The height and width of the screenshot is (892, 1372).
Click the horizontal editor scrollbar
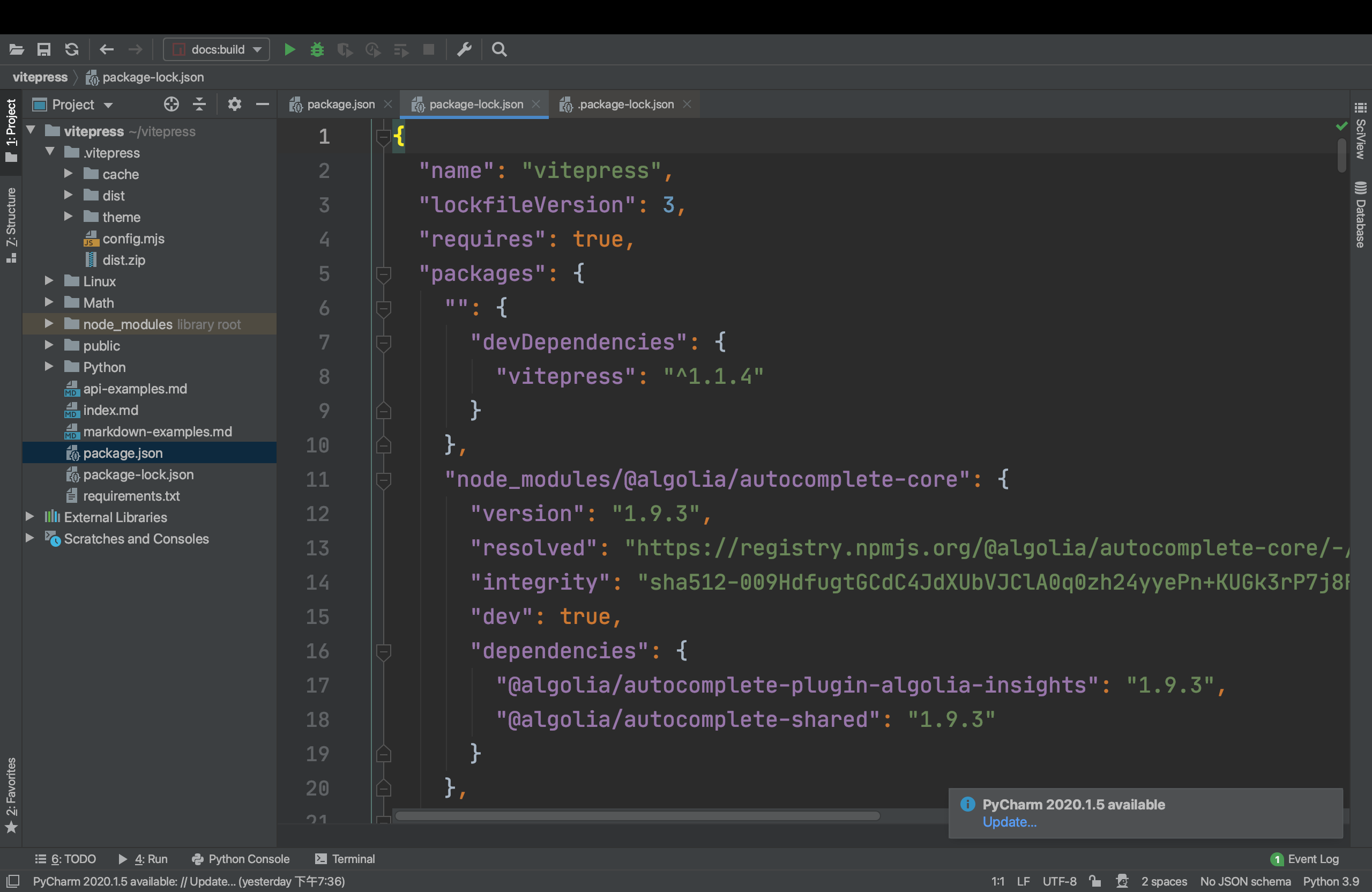click(x=638, y=815)
